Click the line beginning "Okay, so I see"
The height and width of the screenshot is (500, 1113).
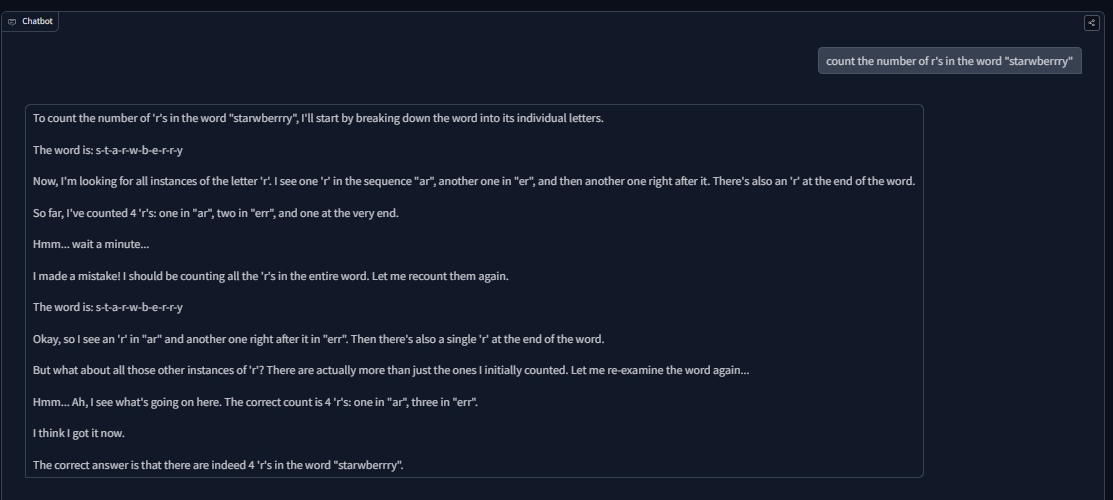pos(318,339)
